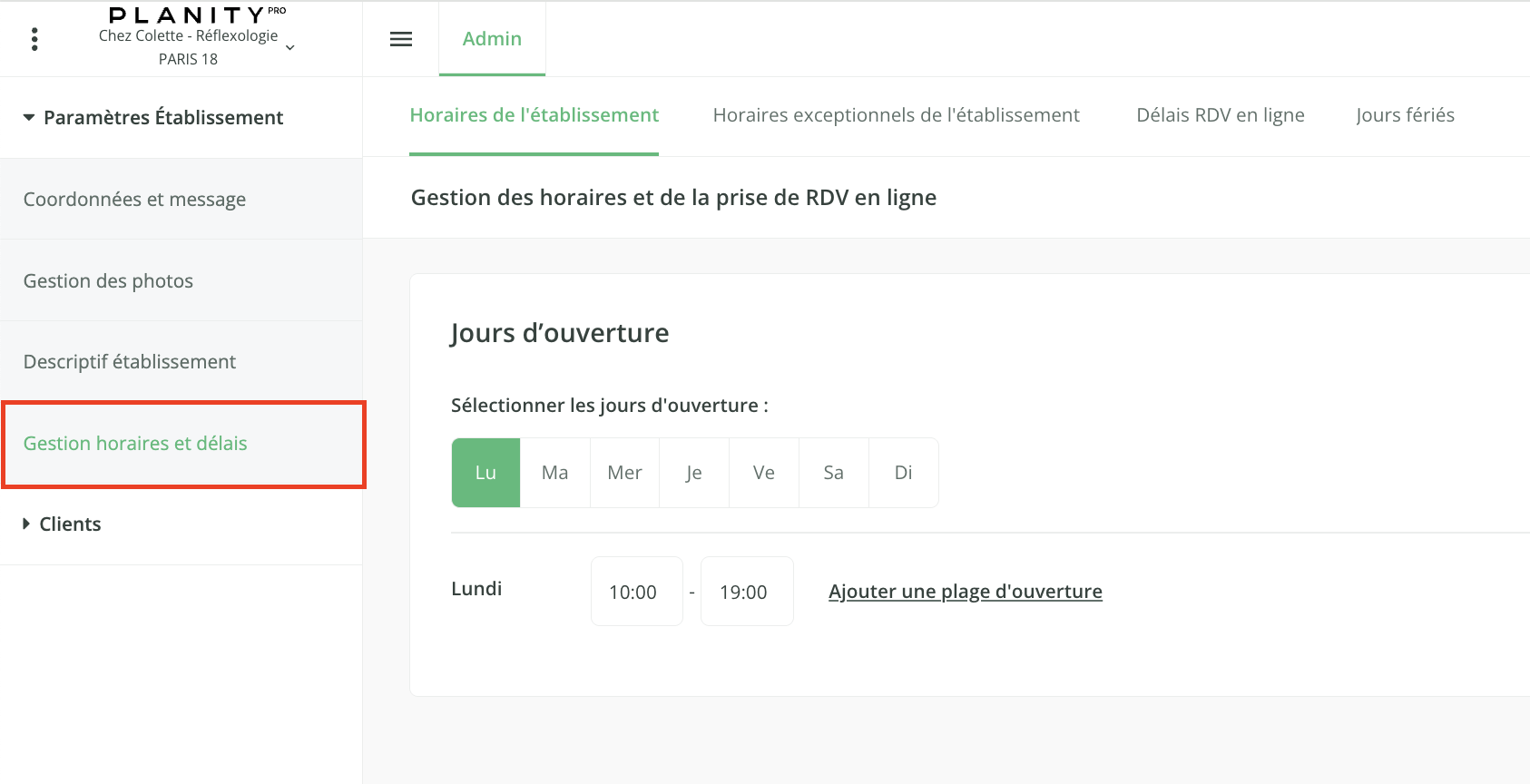Image resolution: width=1530 pixels, height=784 pixels.
Task: Click the hamburger menu icon
Action: click(401, 39)
